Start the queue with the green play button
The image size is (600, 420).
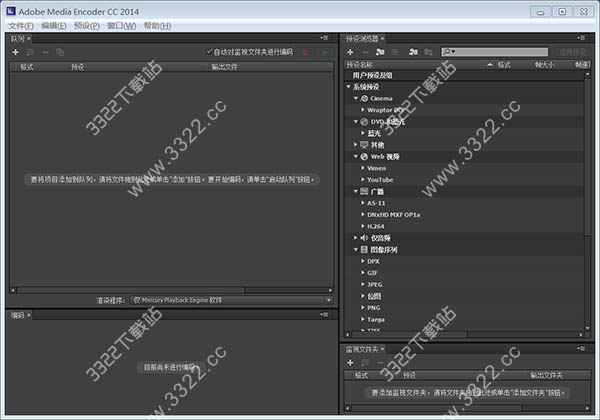click(x=324, y=52)
